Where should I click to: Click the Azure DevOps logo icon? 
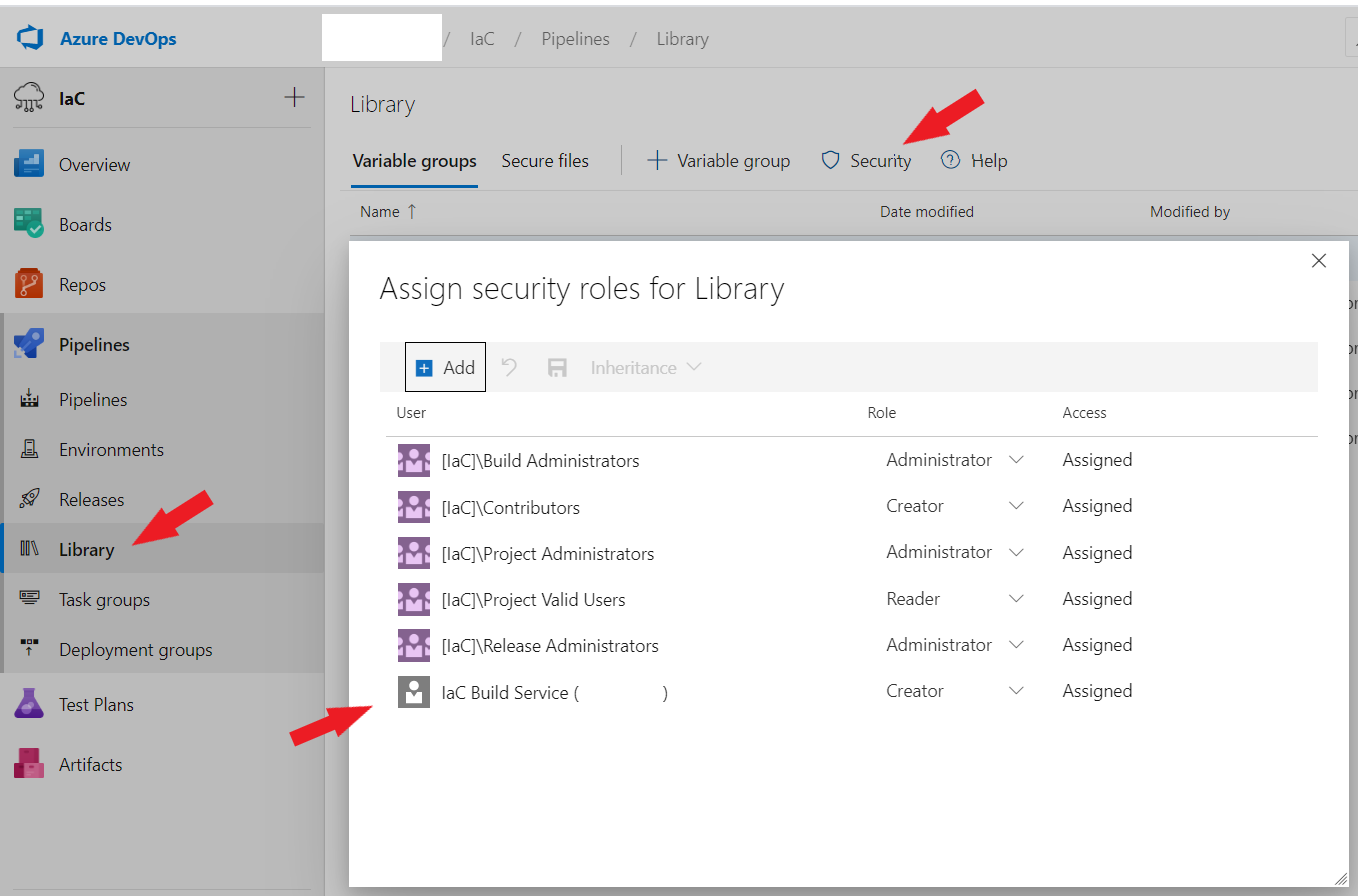click(30, 39)
